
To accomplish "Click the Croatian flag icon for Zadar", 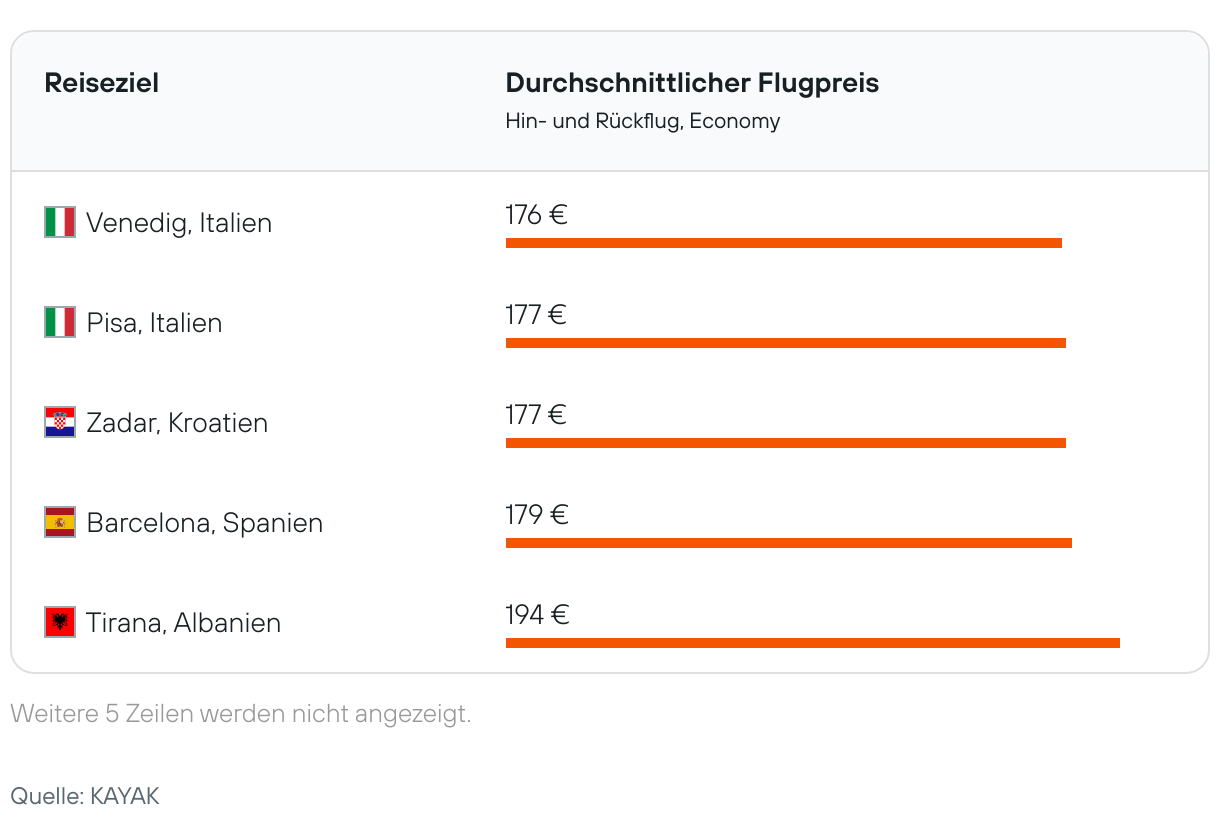I will [60, 422].
